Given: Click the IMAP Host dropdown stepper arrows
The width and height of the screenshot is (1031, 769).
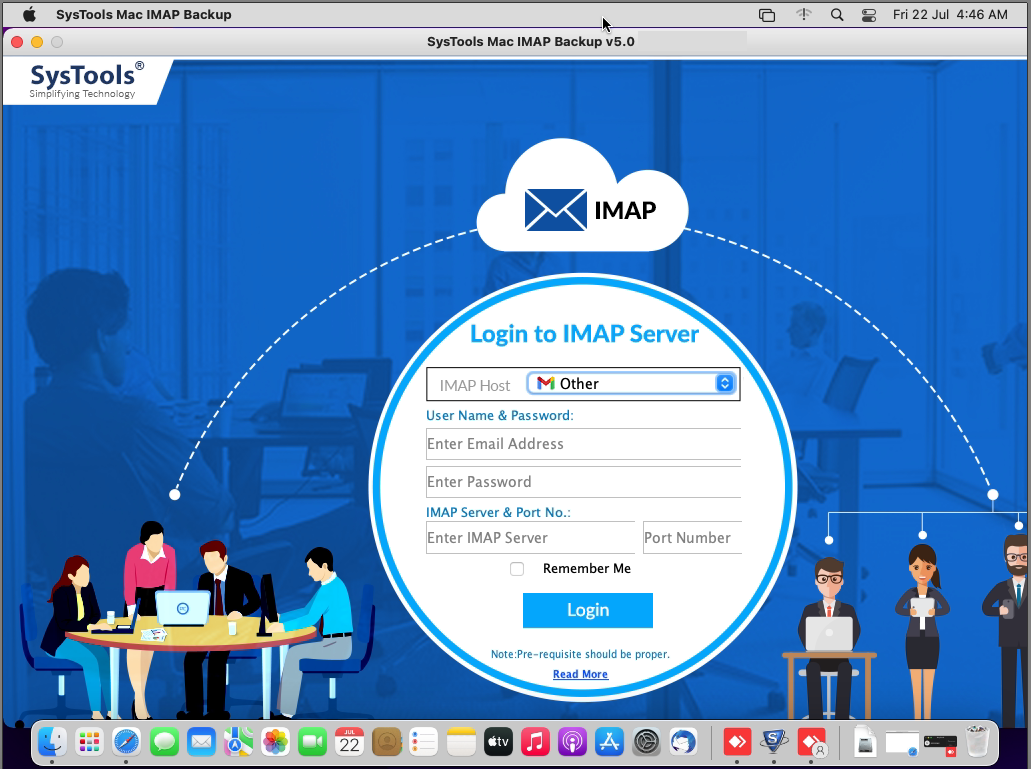Looking at the screenshot, I should pos(725,384).
